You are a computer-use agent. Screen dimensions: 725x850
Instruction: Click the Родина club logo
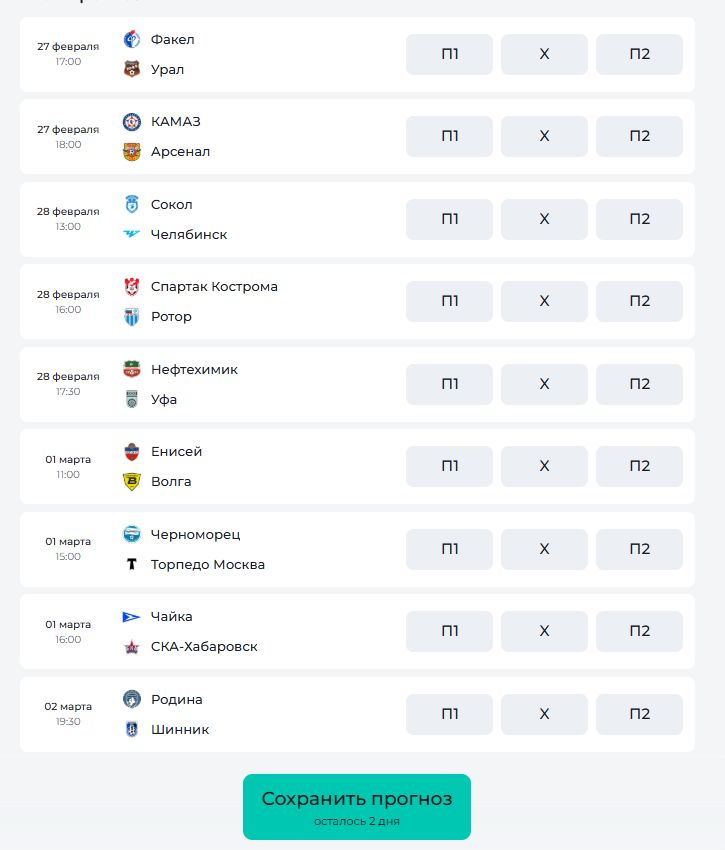132,699
